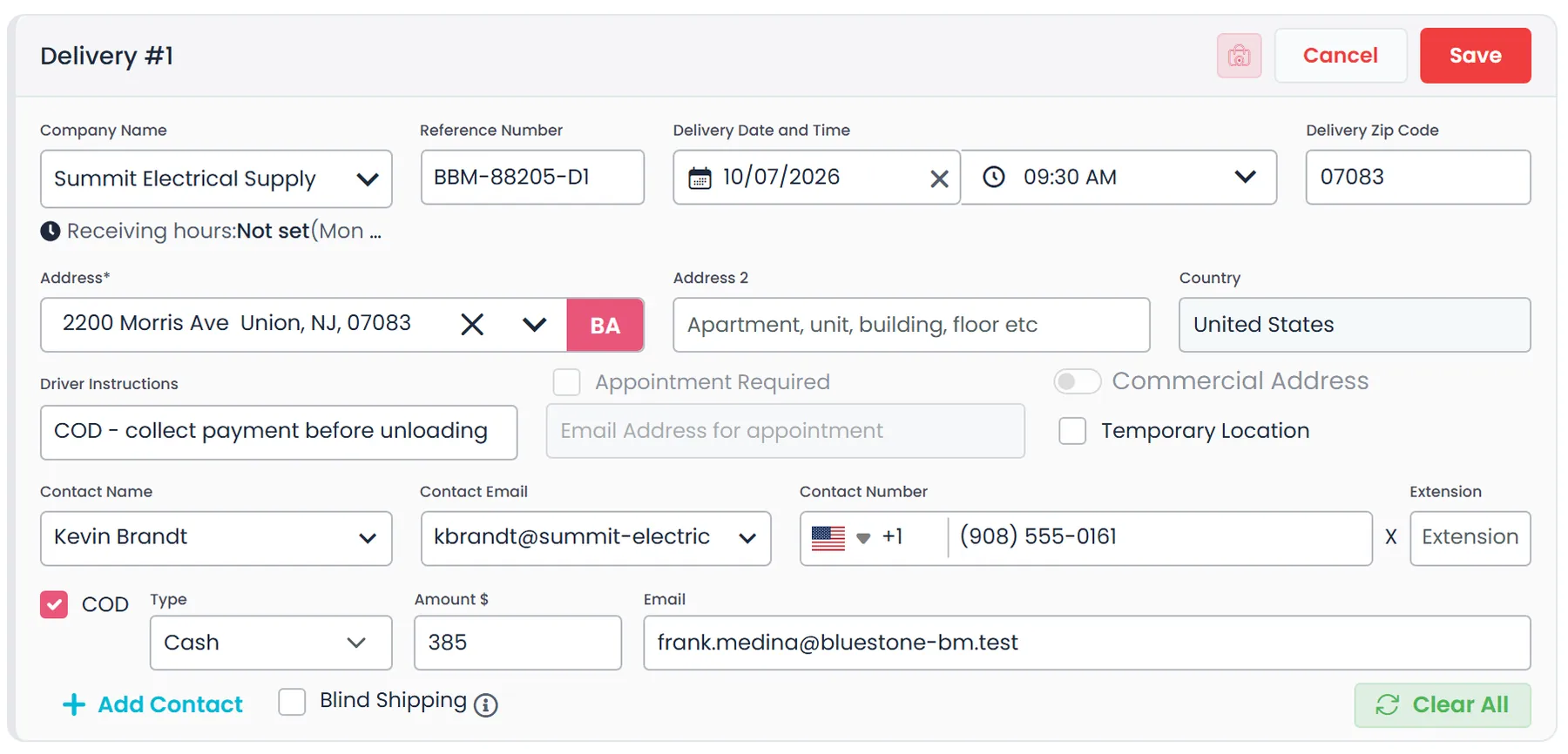Uncheck the COD checkbox

tap(54, 604)
